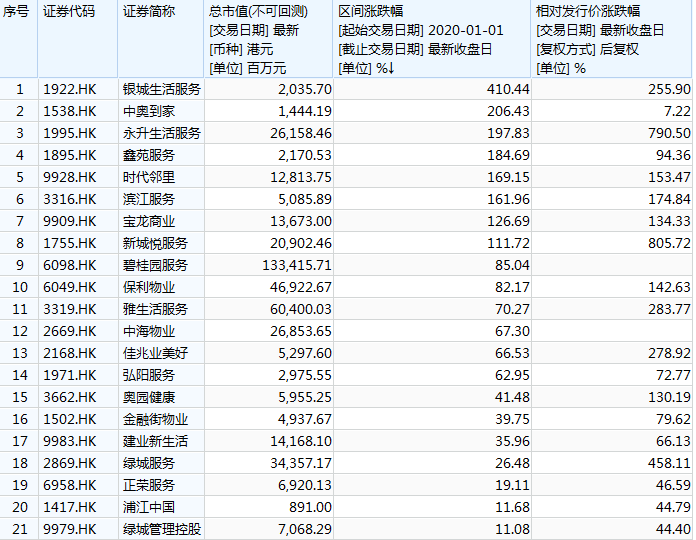Select the 总市值 column header
The height and width of the screenshot is (540, 696).
[268, 39]
